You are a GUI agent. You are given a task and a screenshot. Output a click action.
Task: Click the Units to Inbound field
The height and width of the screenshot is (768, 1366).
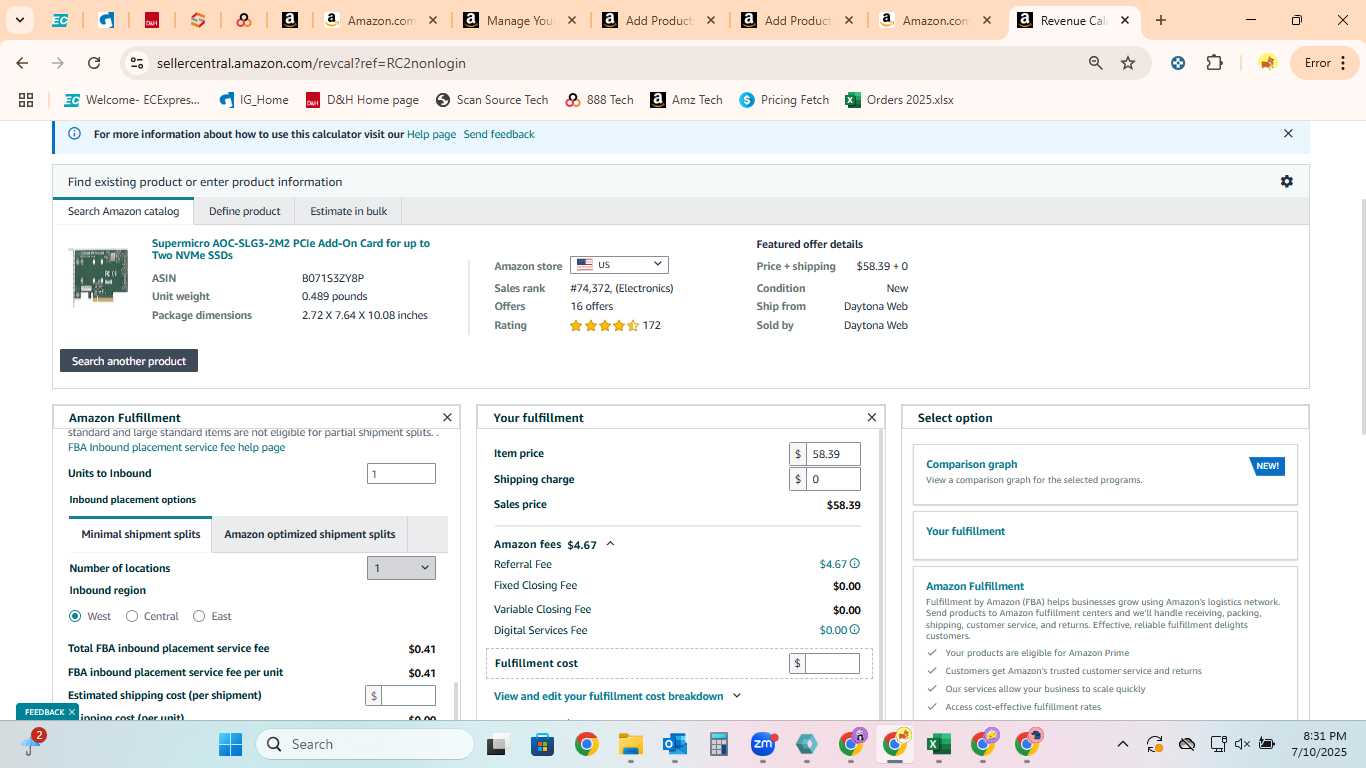click(401, 474)
